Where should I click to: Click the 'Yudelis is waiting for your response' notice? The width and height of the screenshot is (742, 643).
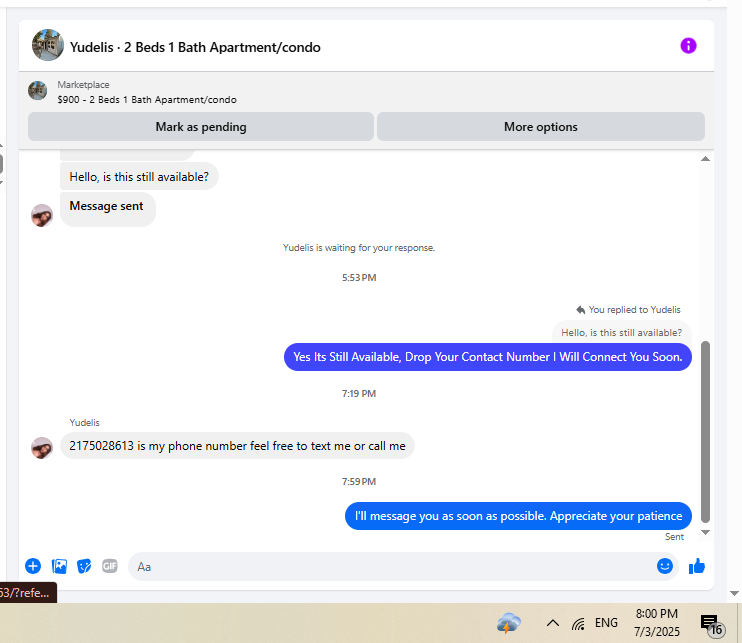click(x=359, y=247)
